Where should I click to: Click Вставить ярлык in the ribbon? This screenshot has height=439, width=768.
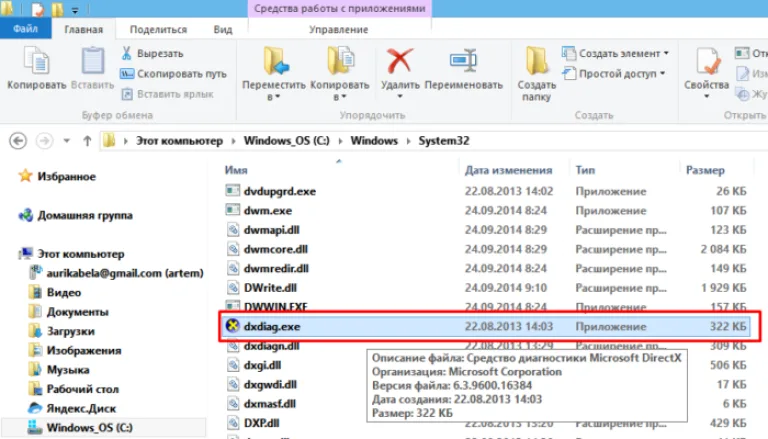(168, 94)
